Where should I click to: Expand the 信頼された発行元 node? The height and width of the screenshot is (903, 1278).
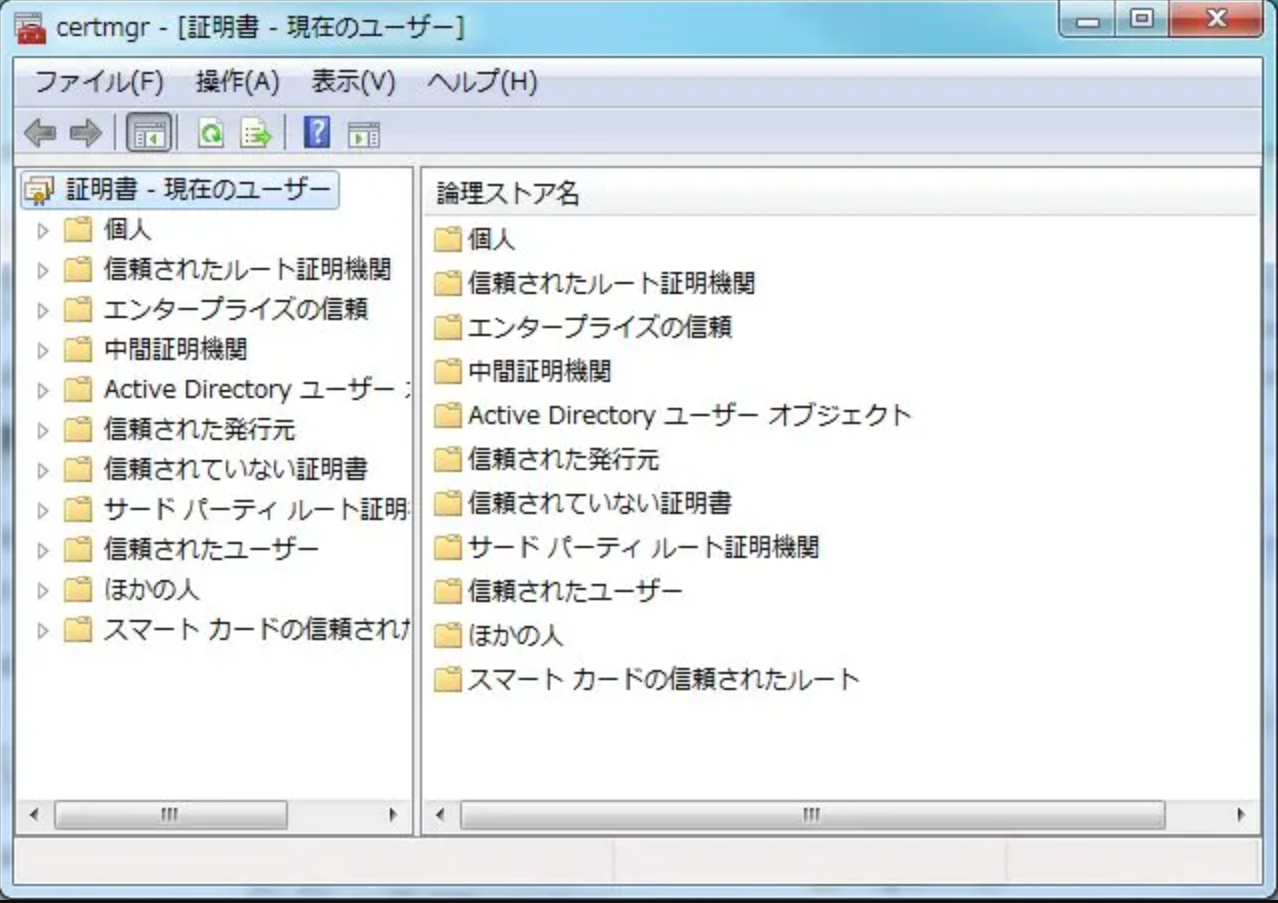(42, 429)
